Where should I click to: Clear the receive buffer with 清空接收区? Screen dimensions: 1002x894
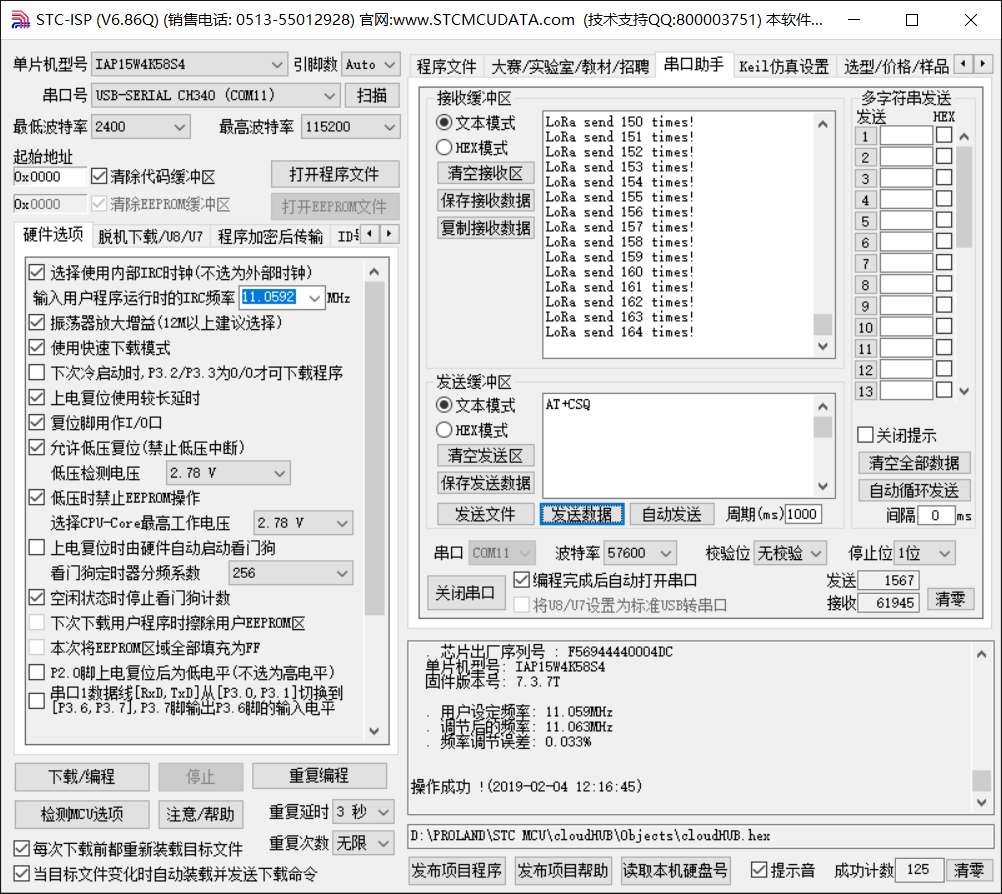tap(485, 172)
